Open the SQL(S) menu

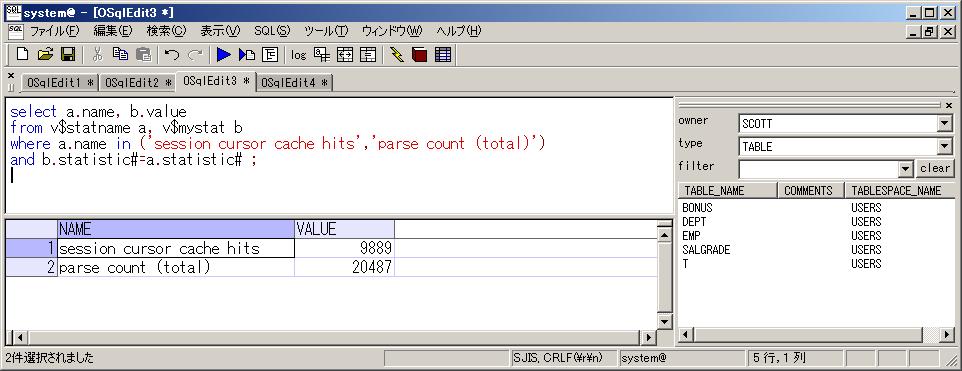(x=271, y=31)
